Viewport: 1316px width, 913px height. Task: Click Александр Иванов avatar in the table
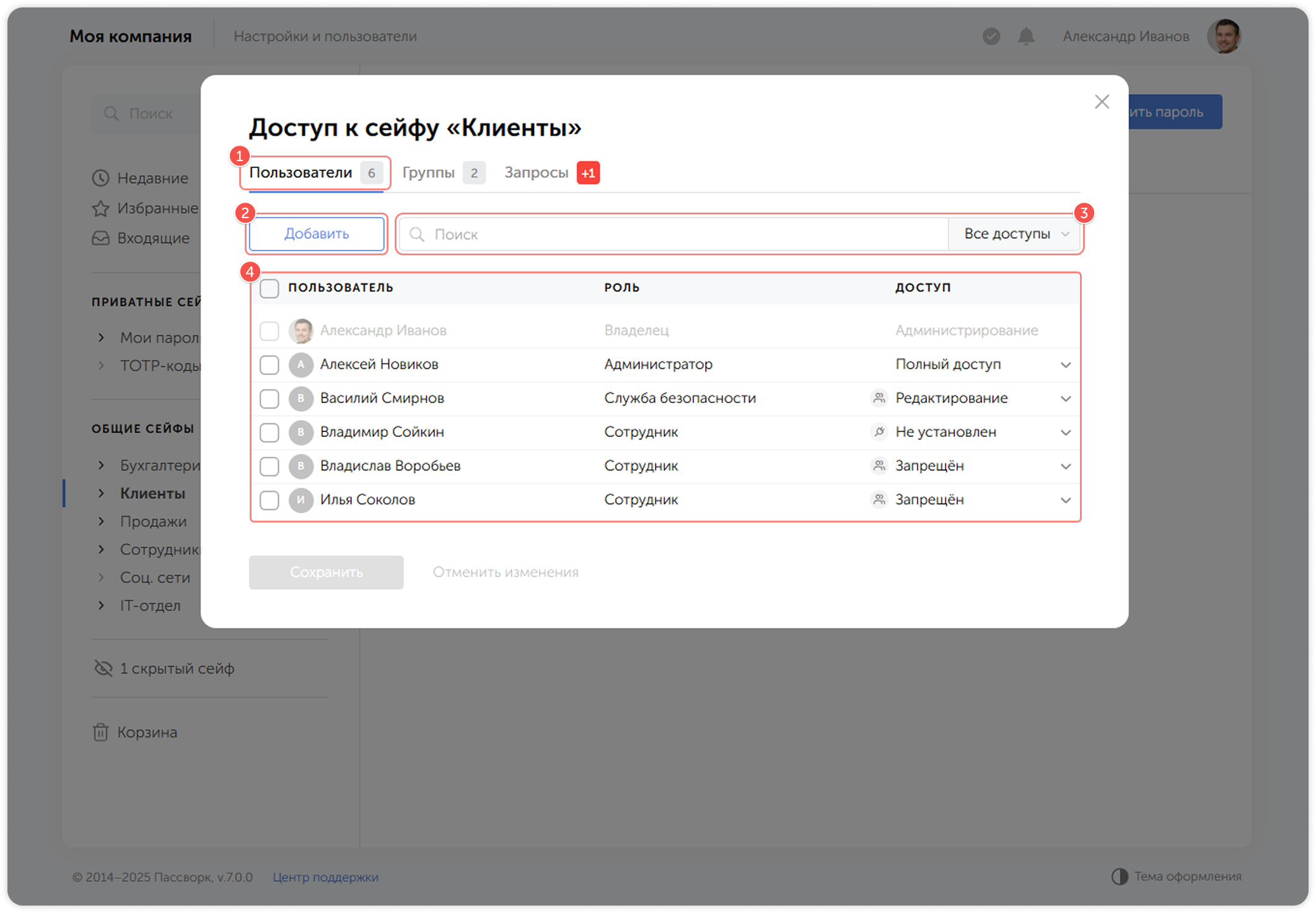click(301, 331)
